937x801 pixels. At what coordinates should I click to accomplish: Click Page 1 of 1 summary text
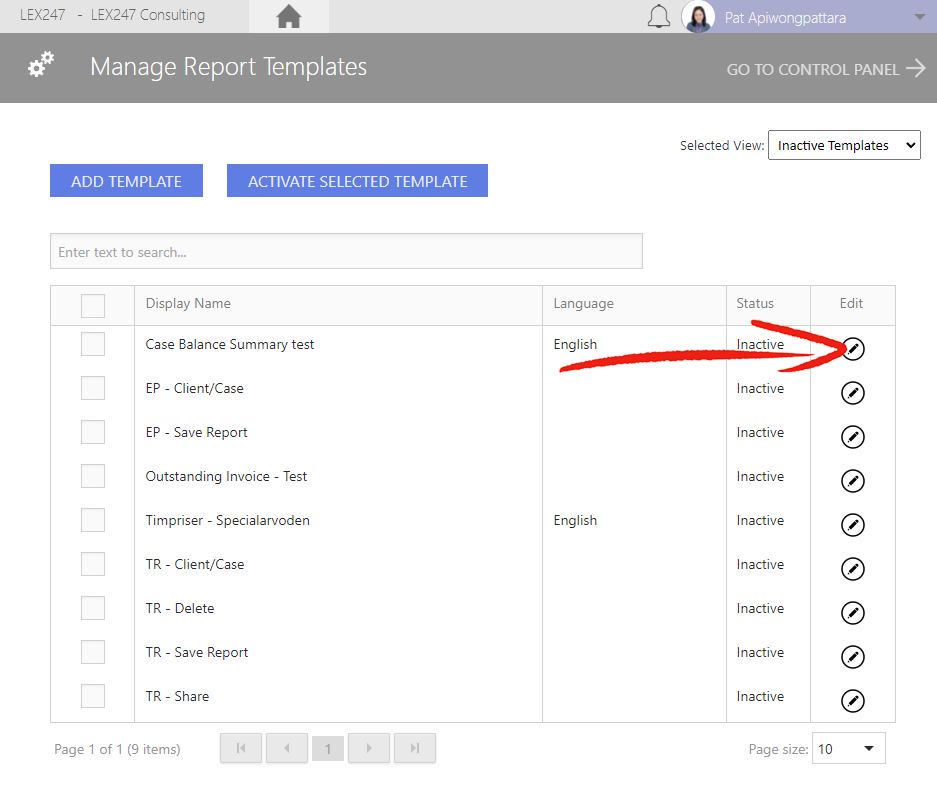point(117,749)
